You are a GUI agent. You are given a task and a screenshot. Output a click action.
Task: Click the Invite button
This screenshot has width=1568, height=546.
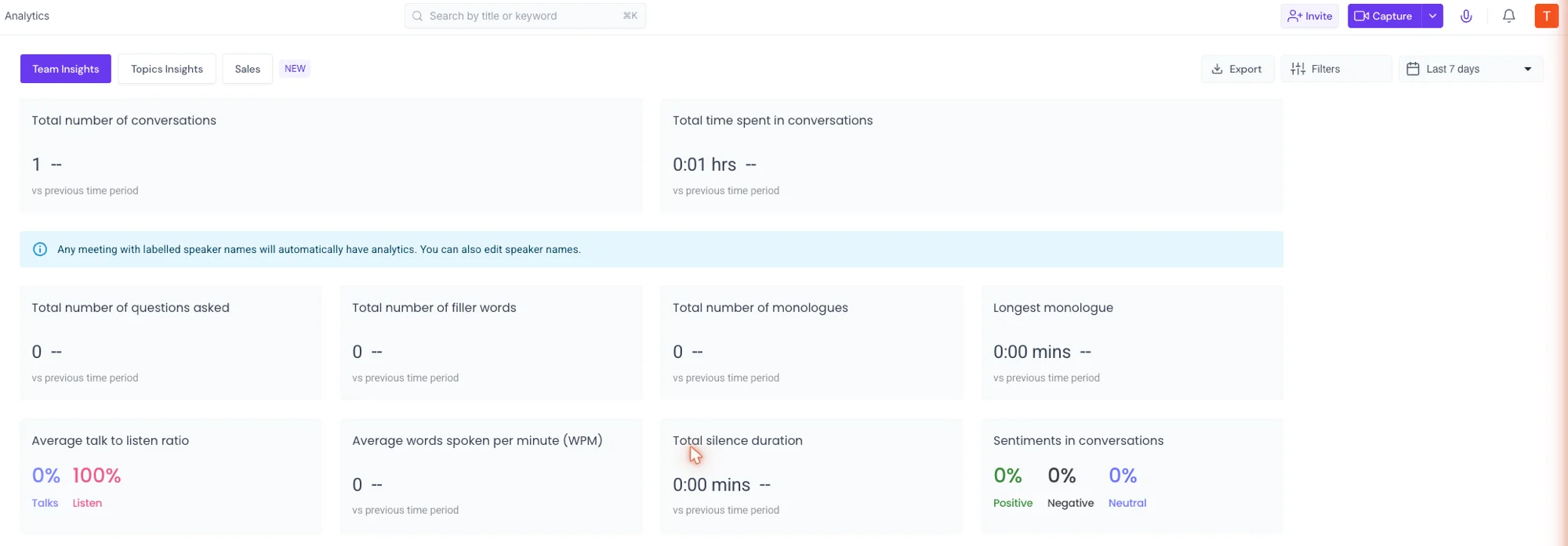pyautogui.click(x=1310, y=16)
